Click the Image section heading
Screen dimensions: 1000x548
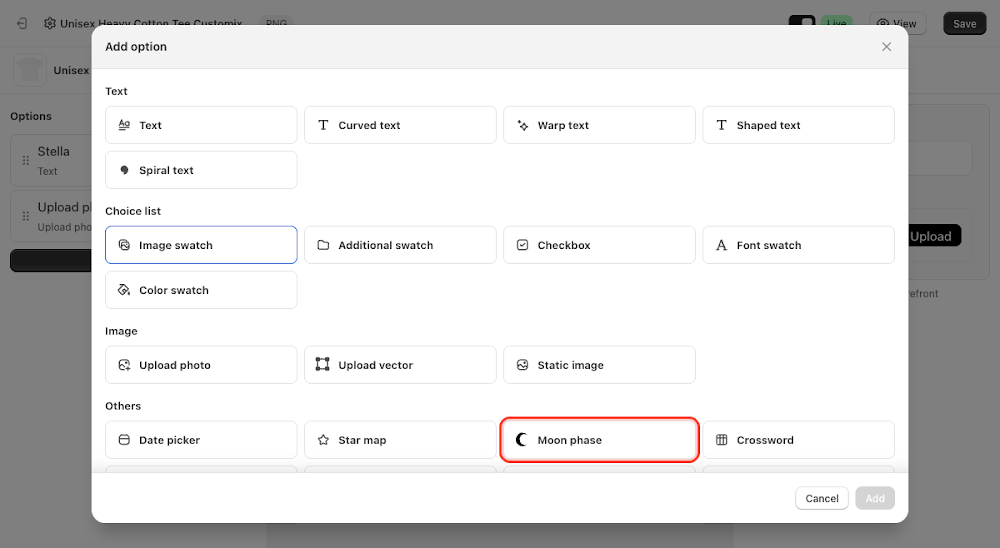(x=121, y=331)
